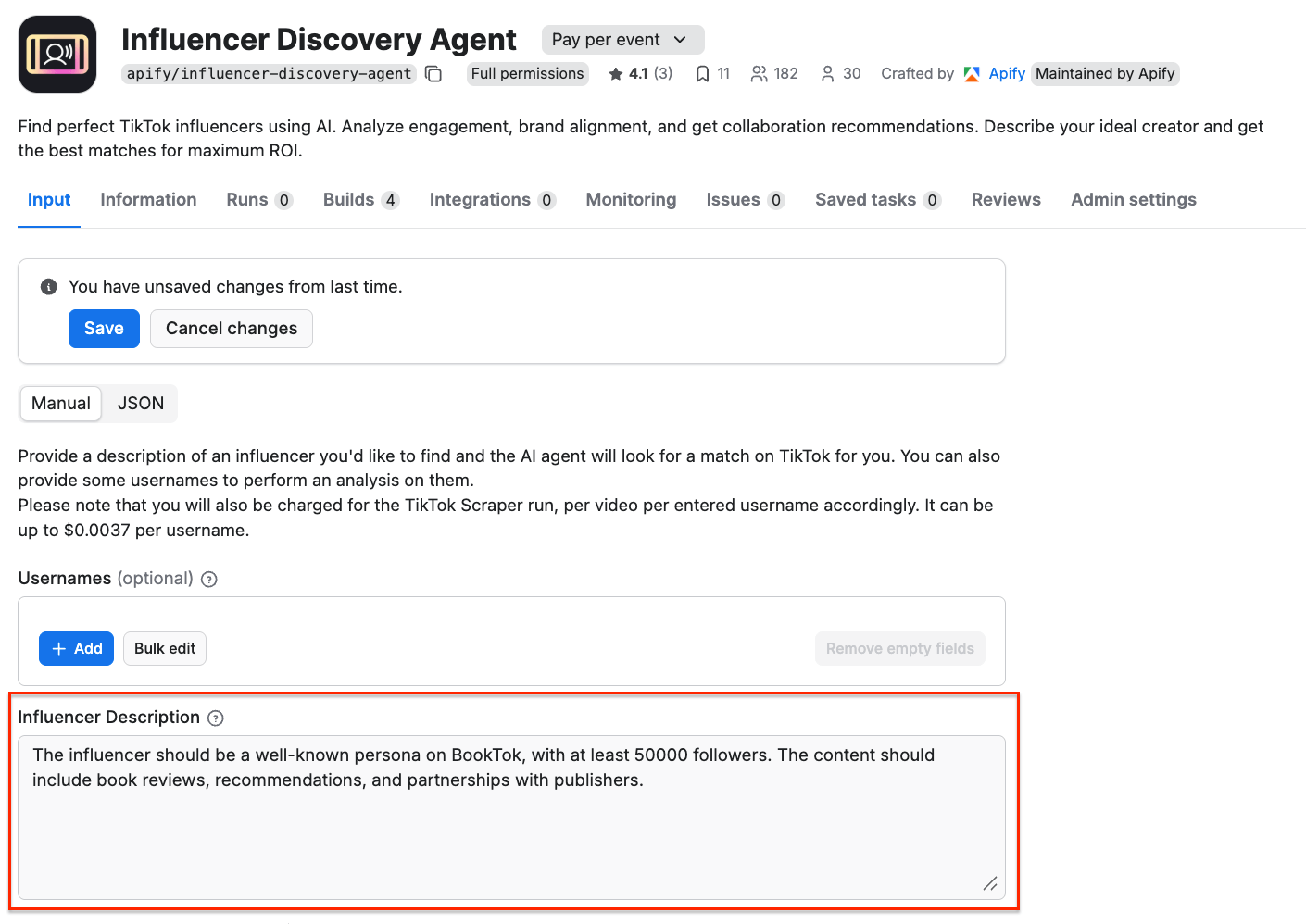Click the bookmark icon showing 11

coord(702,72)
